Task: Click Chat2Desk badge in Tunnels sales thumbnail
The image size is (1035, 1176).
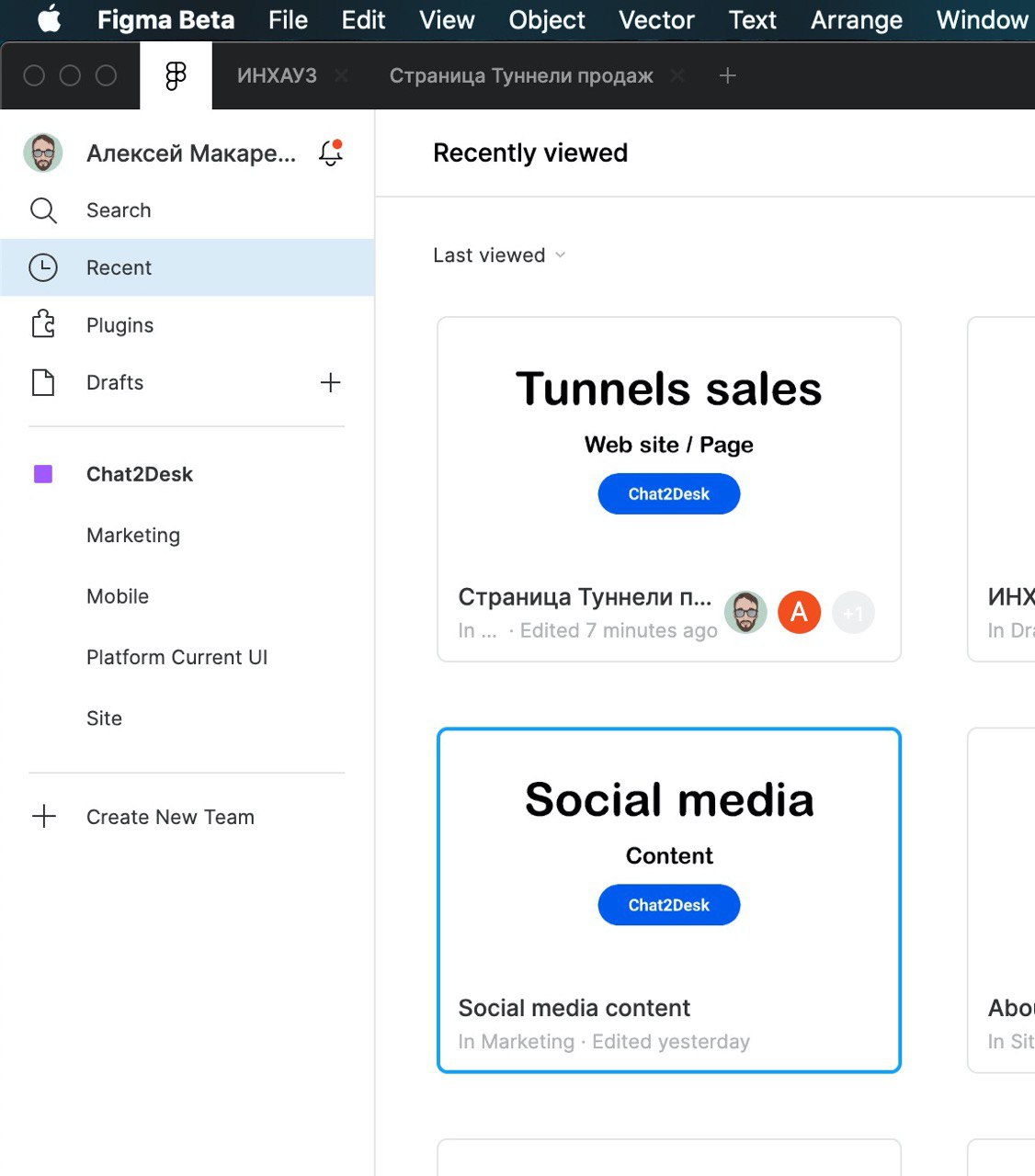Action: [669, 493]
